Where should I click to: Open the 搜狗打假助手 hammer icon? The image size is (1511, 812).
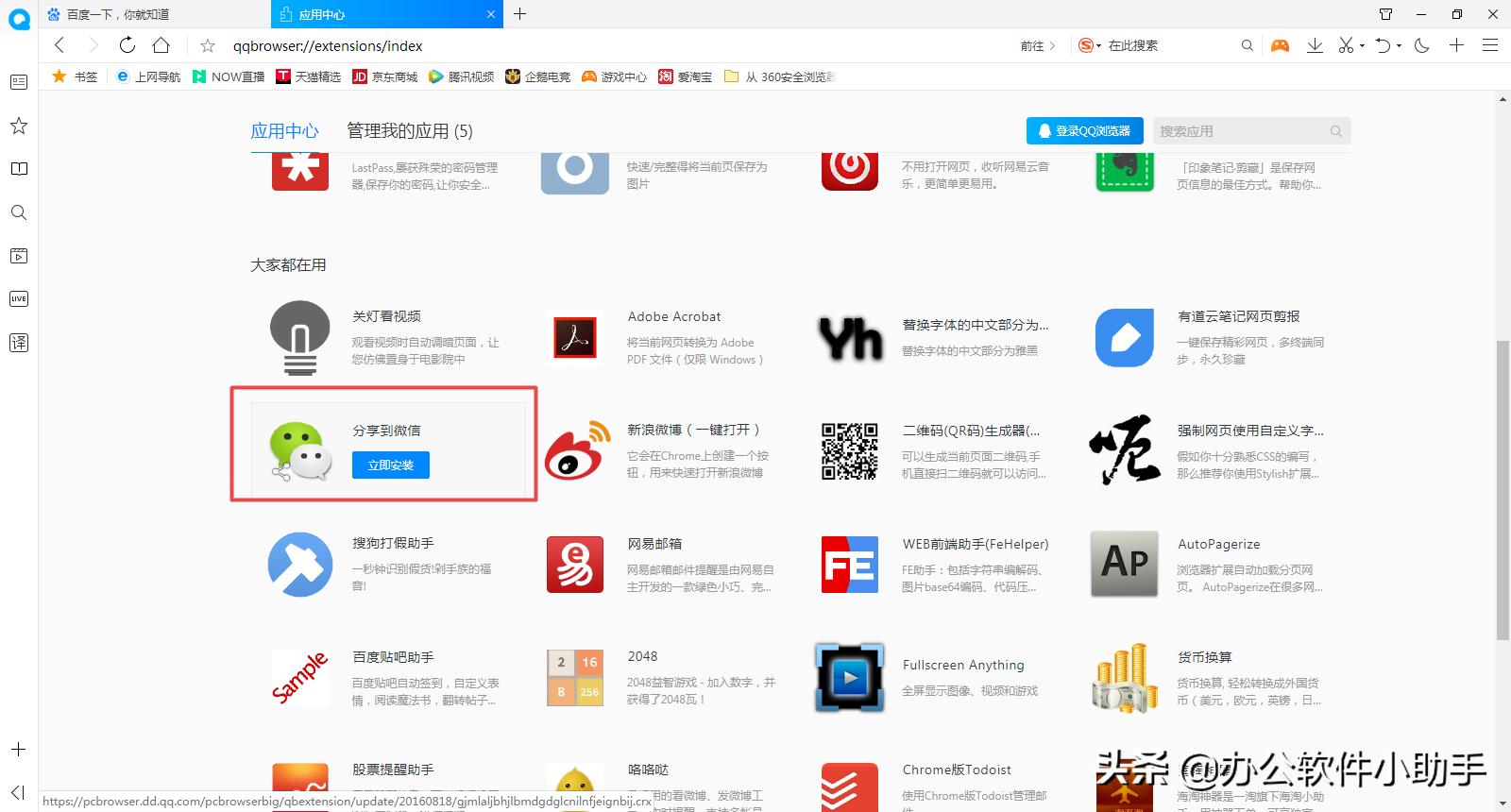300,565
